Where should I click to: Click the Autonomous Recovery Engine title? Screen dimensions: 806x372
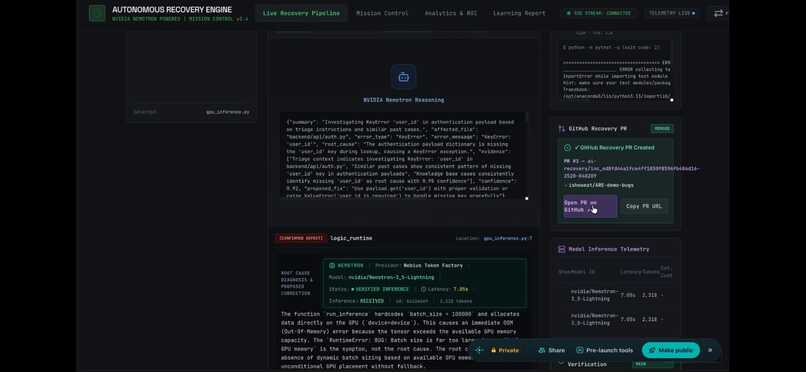[172, 10]
